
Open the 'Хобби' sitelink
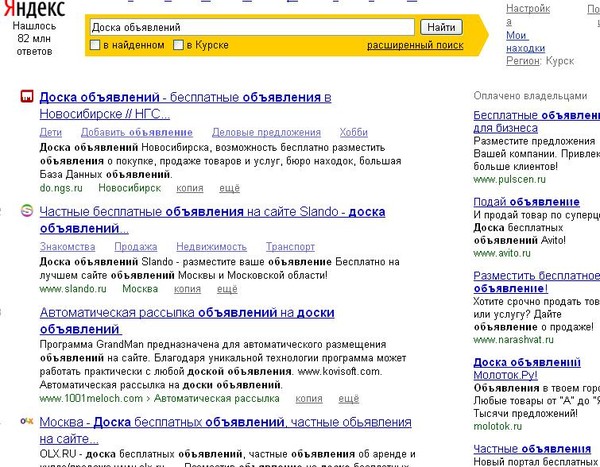(354, 132)
